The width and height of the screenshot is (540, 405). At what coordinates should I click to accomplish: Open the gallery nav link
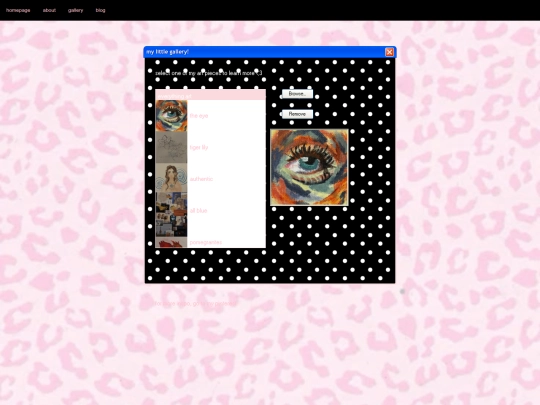(x=75, y=10)
